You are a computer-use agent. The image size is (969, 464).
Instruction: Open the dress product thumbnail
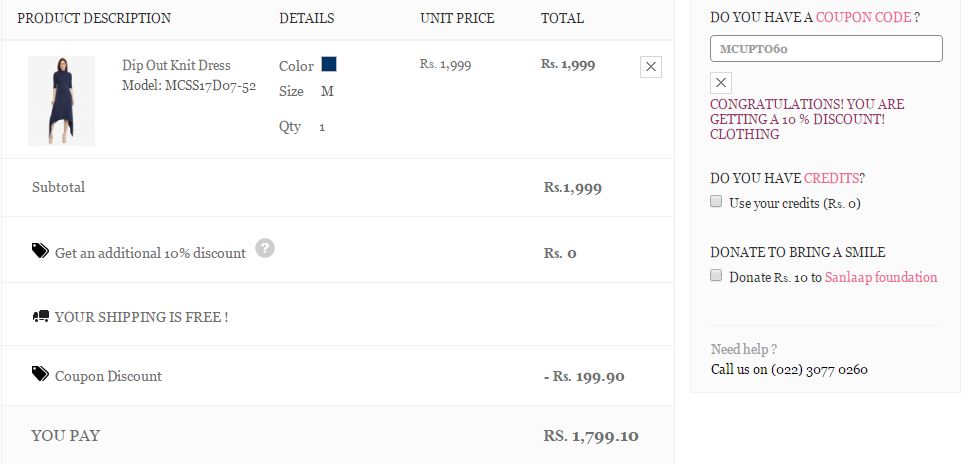(61, 101)
